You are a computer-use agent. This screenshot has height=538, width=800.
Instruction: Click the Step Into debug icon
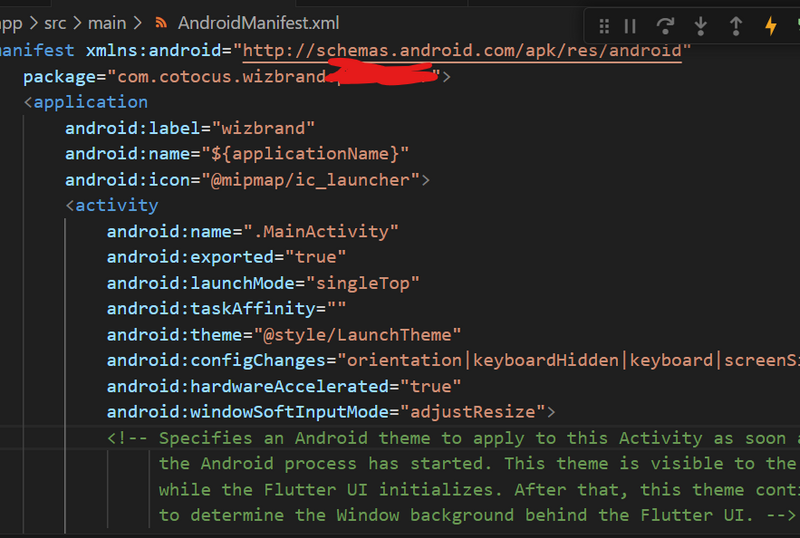click(700, 26)
